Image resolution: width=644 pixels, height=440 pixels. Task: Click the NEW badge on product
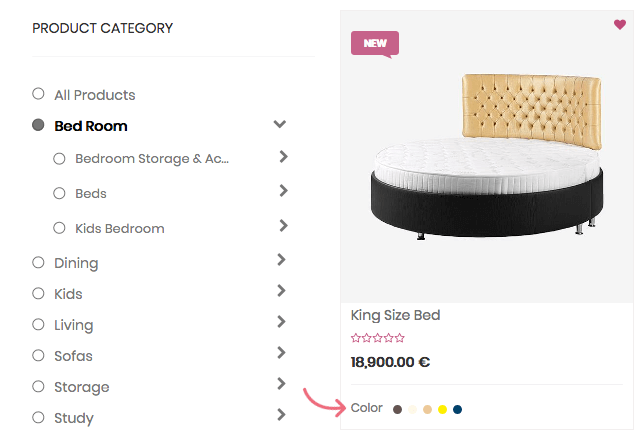pos(375,43)
